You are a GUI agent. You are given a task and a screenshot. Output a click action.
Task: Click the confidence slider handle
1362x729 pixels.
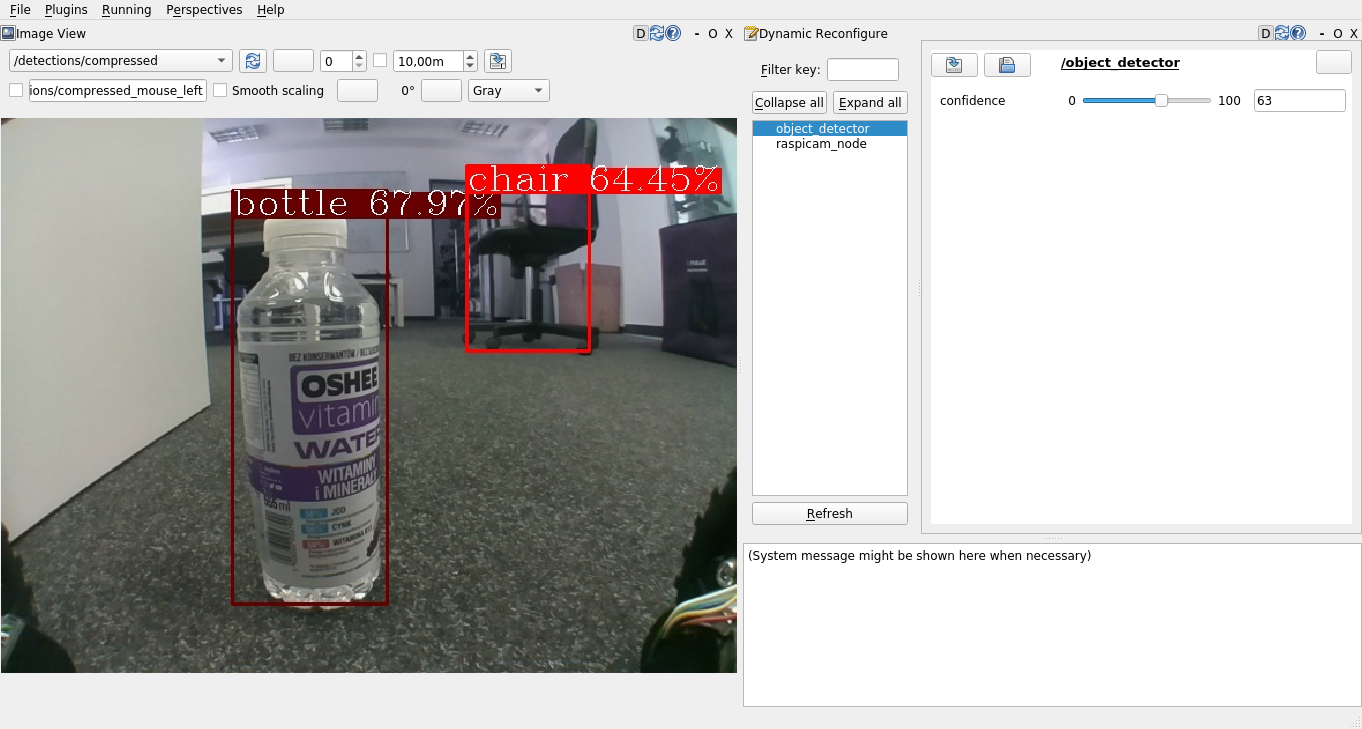(x=1161, y=101)
